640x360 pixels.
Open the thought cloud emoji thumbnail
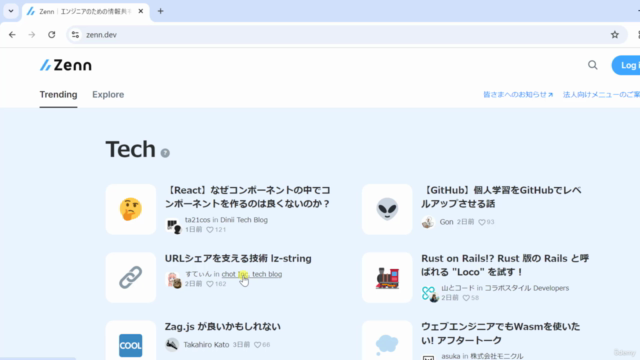click(387, 340)
